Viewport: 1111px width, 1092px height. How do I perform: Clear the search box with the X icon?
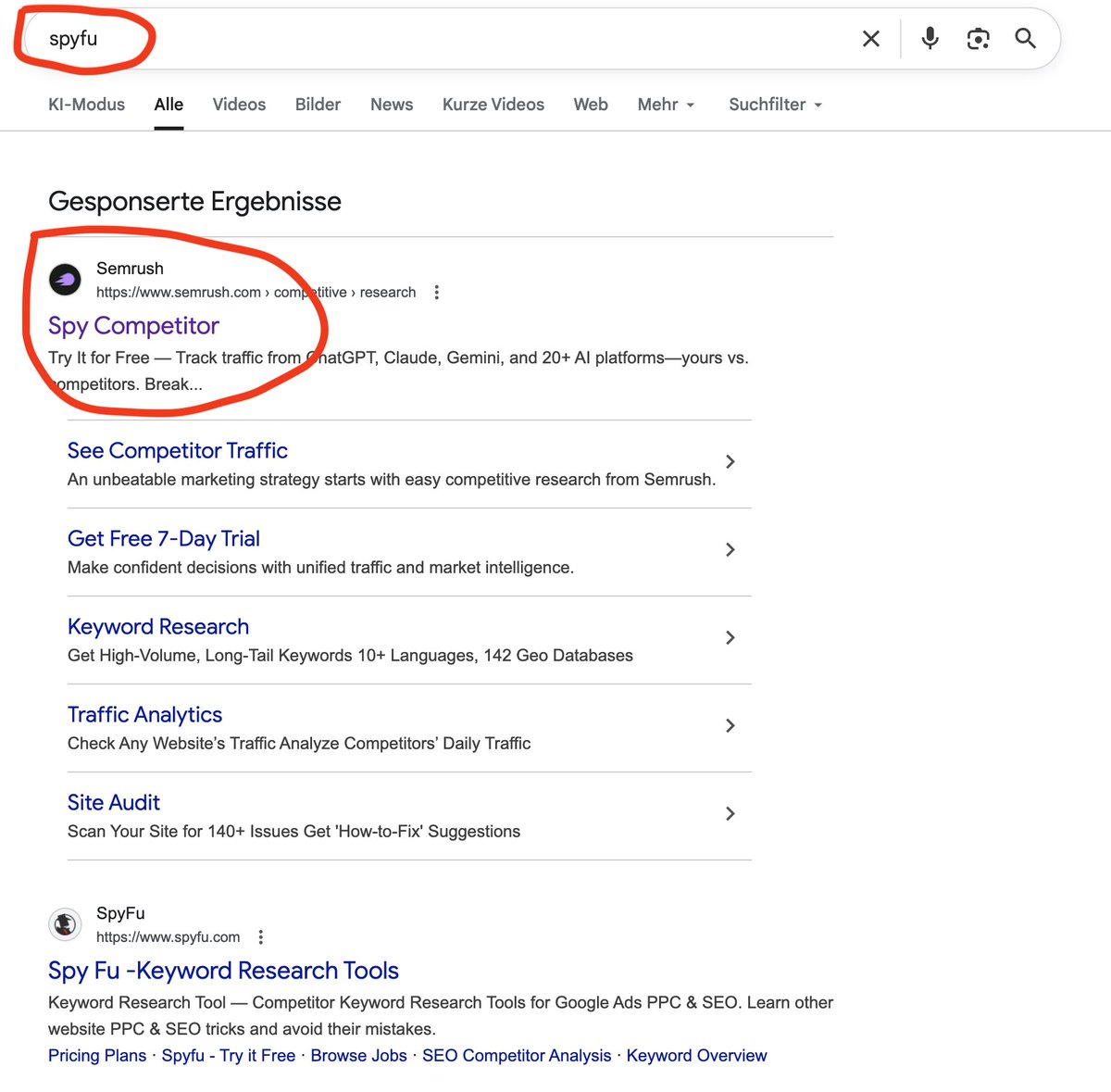click(x=871, y=39)
